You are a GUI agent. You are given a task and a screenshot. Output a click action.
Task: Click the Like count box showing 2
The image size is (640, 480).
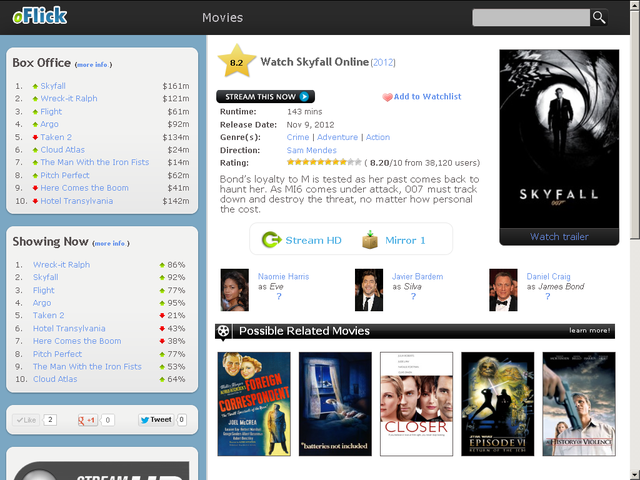(x=50, y=420)
